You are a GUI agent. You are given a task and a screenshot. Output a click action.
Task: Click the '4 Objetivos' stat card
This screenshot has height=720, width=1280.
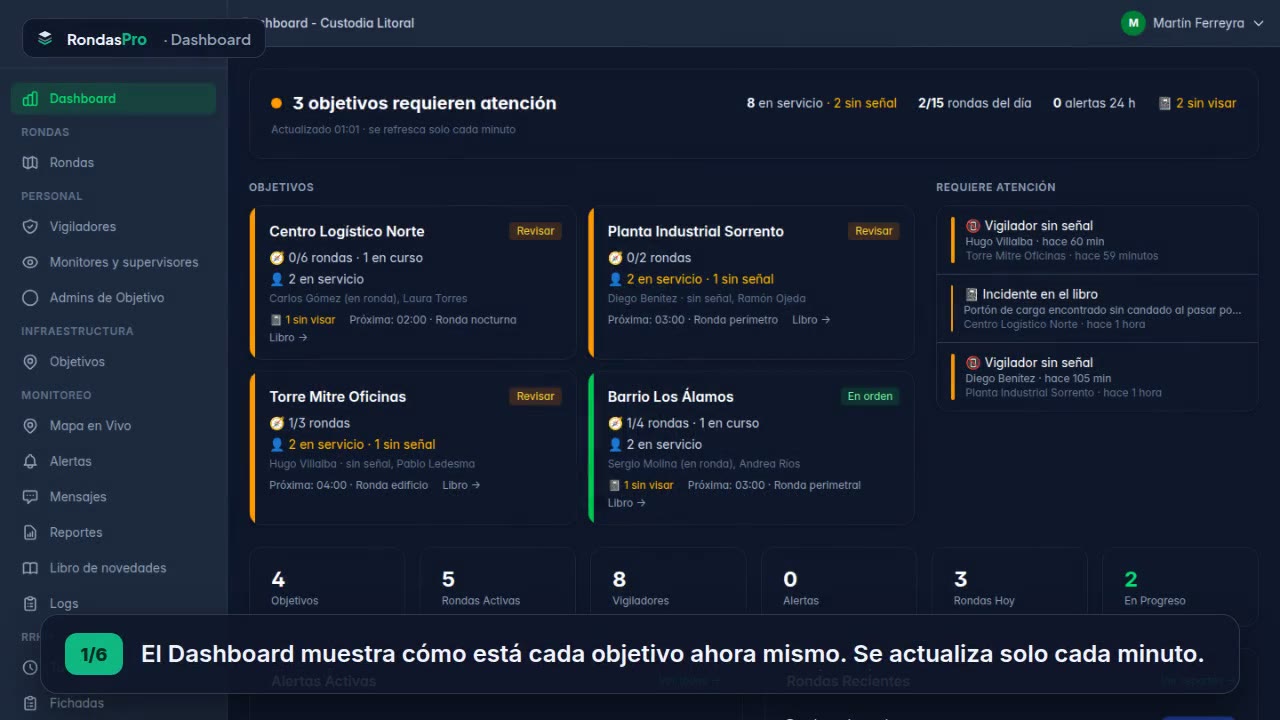click(x=327, y=587)
